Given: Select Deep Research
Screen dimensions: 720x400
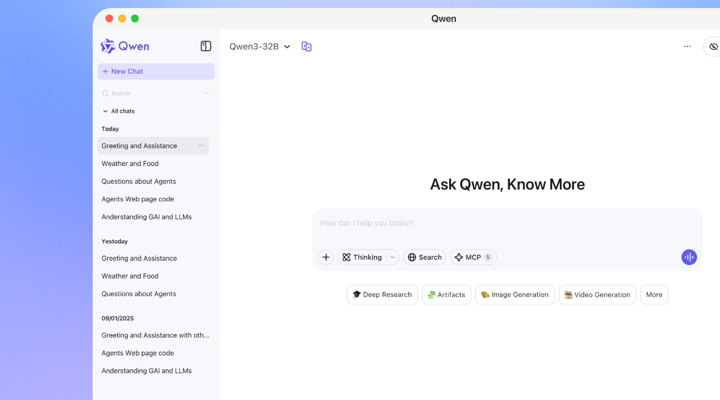Looking at the screenshot, I should 382,295.
